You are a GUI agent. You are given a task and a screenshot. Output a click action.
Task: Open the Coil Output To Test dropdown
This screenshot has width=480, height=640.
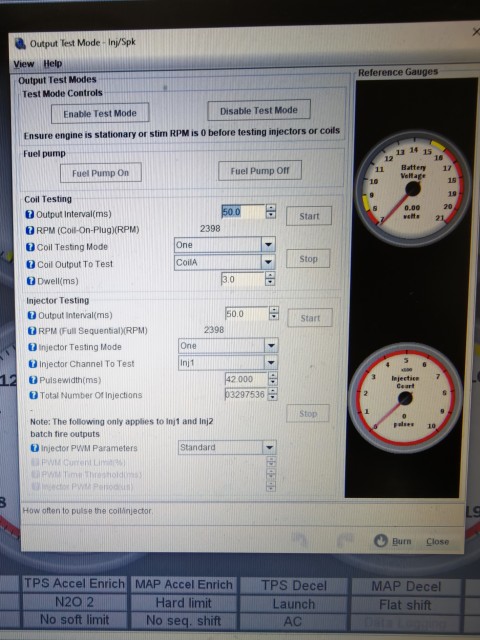pyautogui.click(x=268, y=262)
